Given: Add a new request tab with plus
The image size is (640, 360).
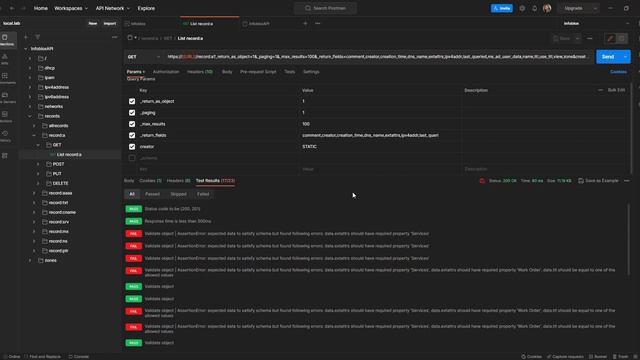Looking at the screenshot, I should (305, 24).
